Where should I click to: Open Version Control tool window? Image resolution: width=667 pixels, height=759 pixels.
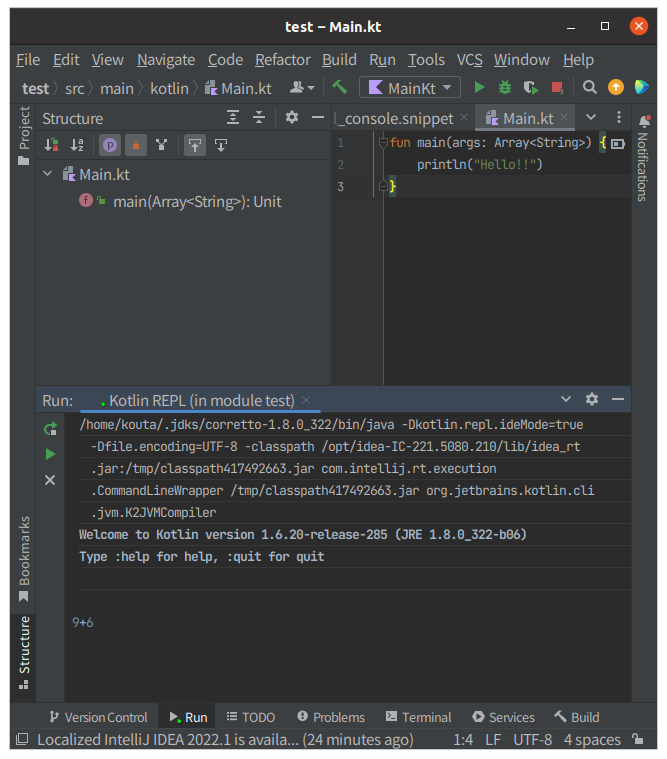[99, 717]
